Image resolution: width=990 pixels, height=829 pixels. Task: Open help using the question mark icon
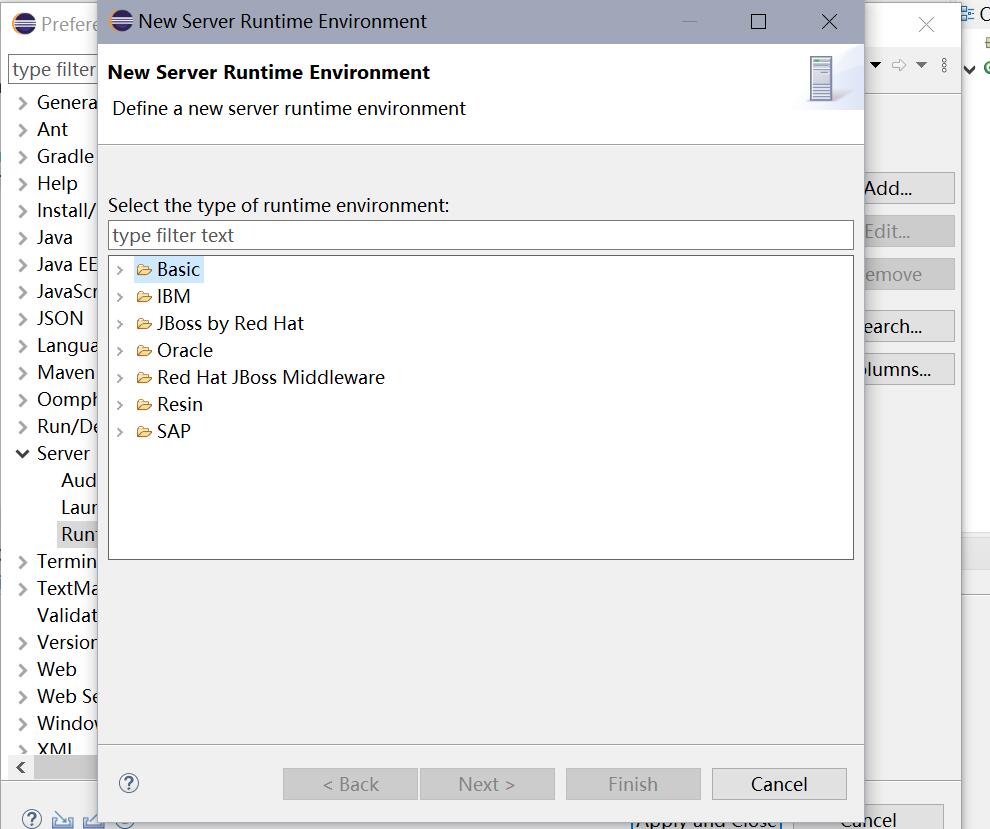[128, 784]
